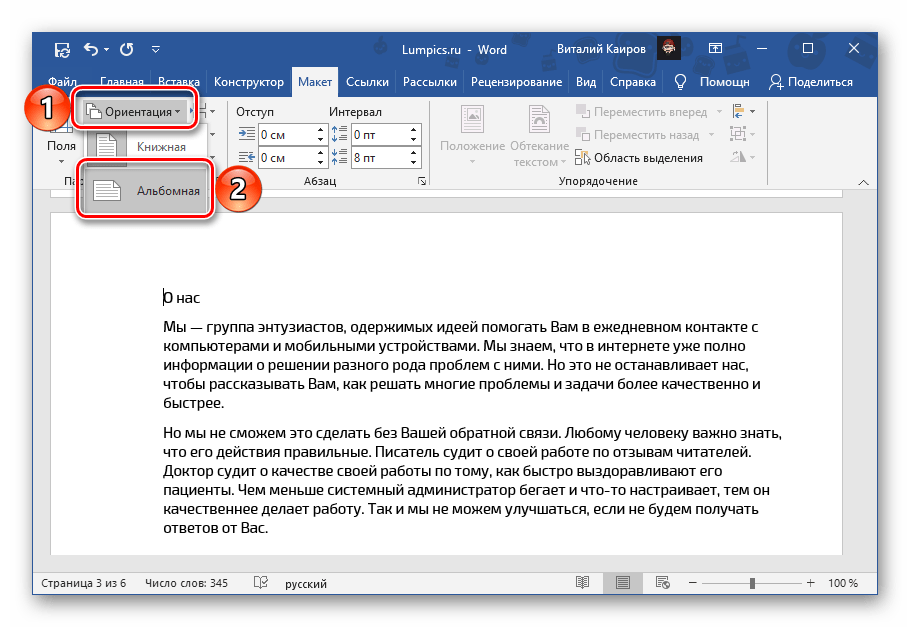Click the user profile avatar

pyautogui.click(x=669, y=49)
